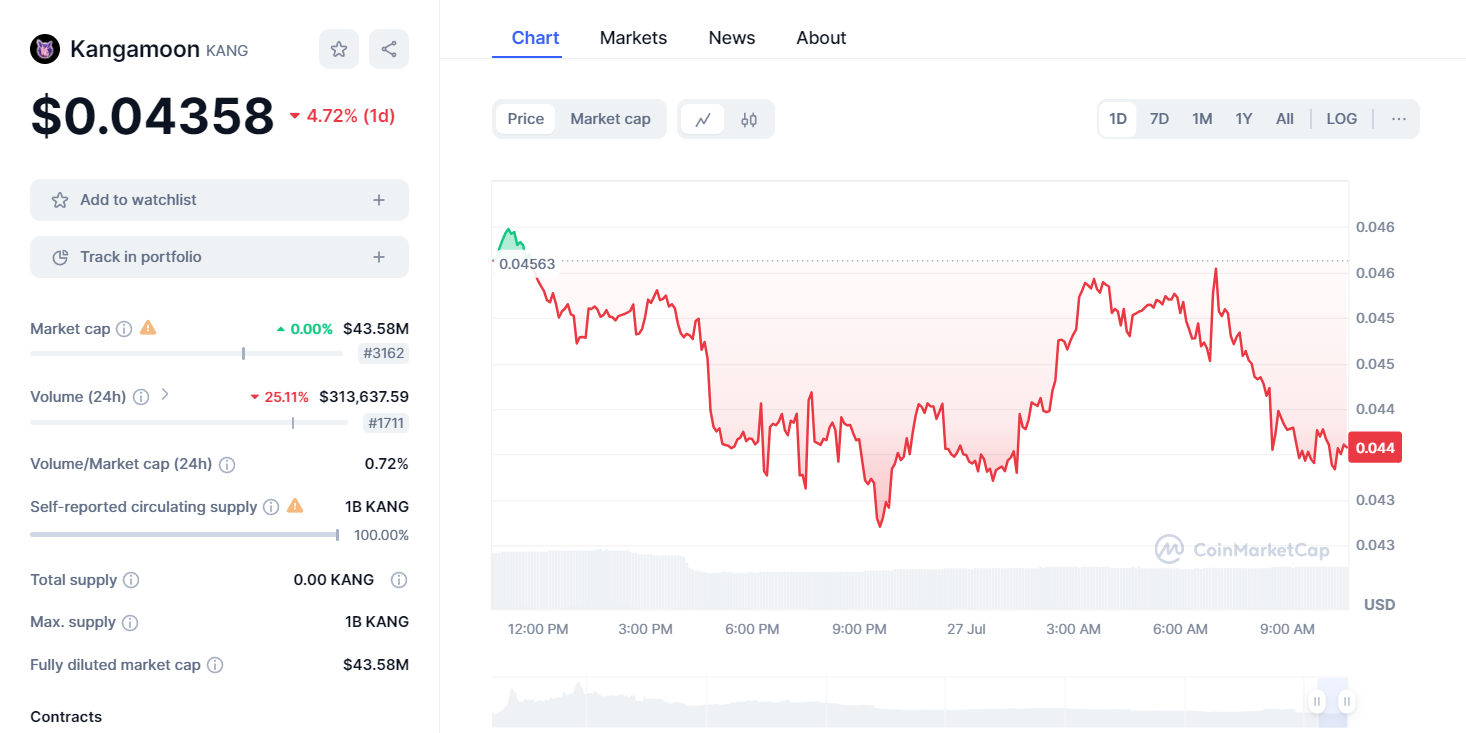Set chart range to 1M

click(1202, 119)
